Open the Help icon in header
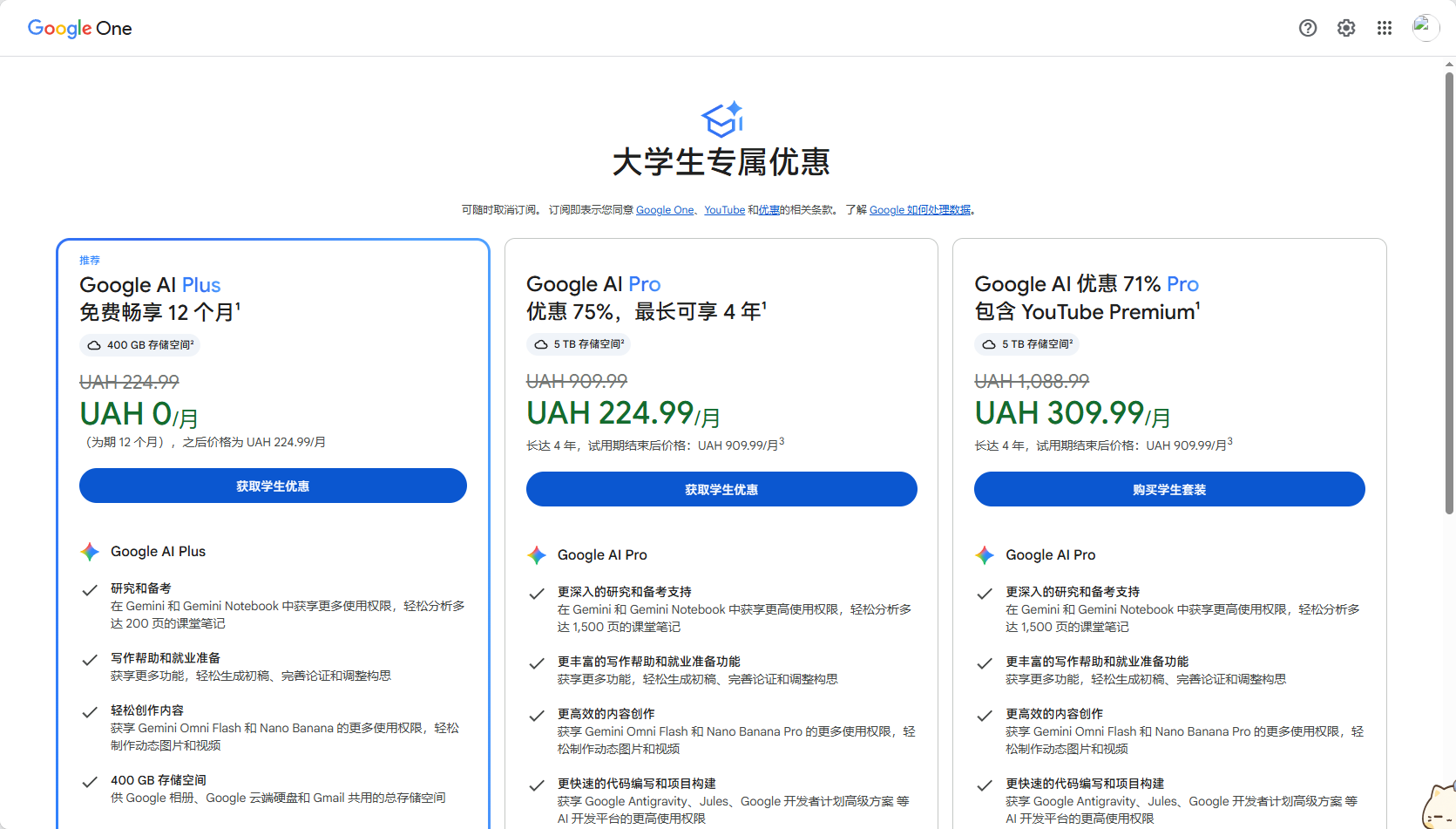 coord(1308,28)
